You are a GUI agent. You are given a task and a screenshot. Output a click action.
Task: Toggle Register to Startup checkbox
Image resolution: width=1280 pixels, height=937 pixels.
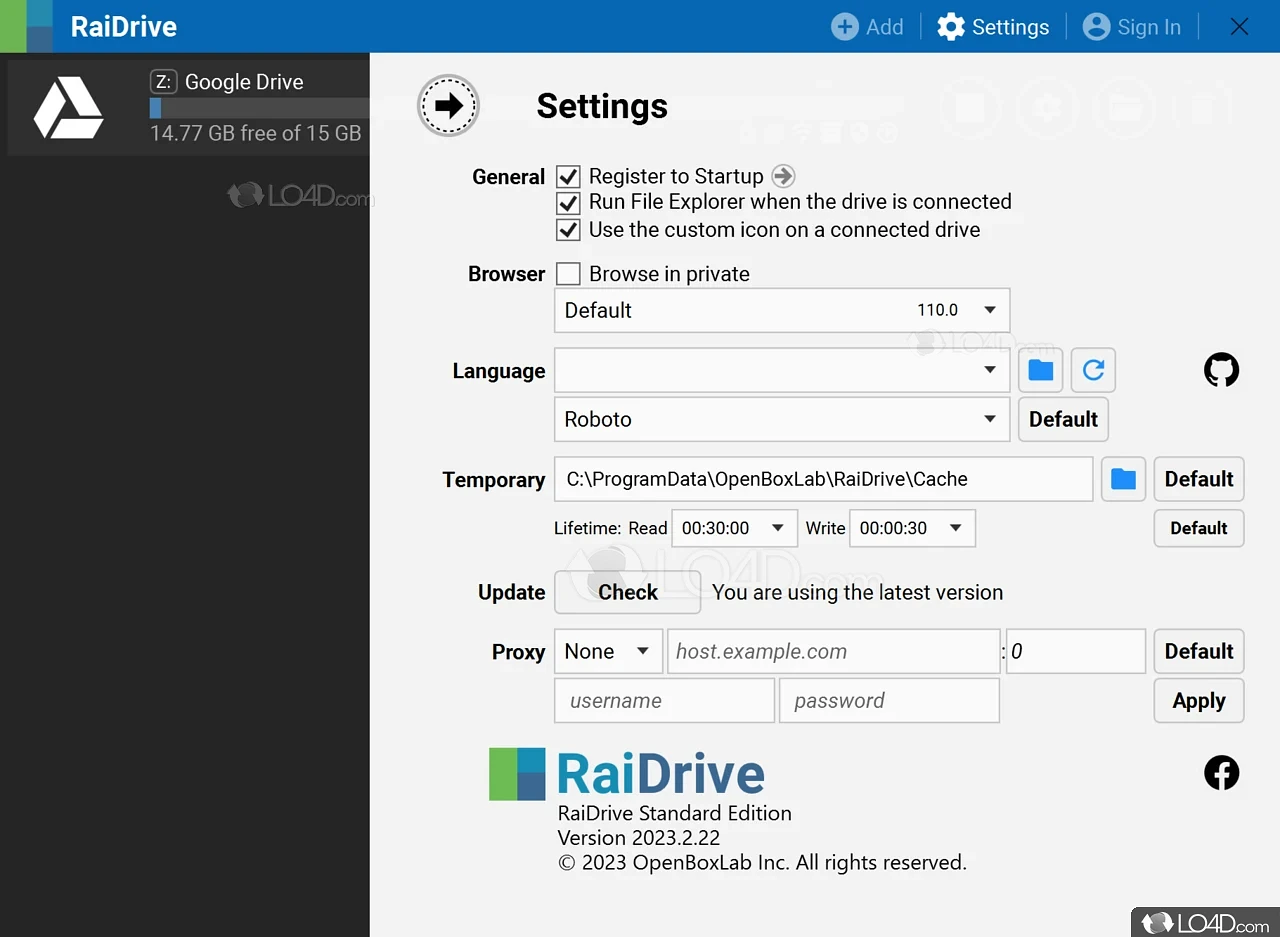click(568, 177)
